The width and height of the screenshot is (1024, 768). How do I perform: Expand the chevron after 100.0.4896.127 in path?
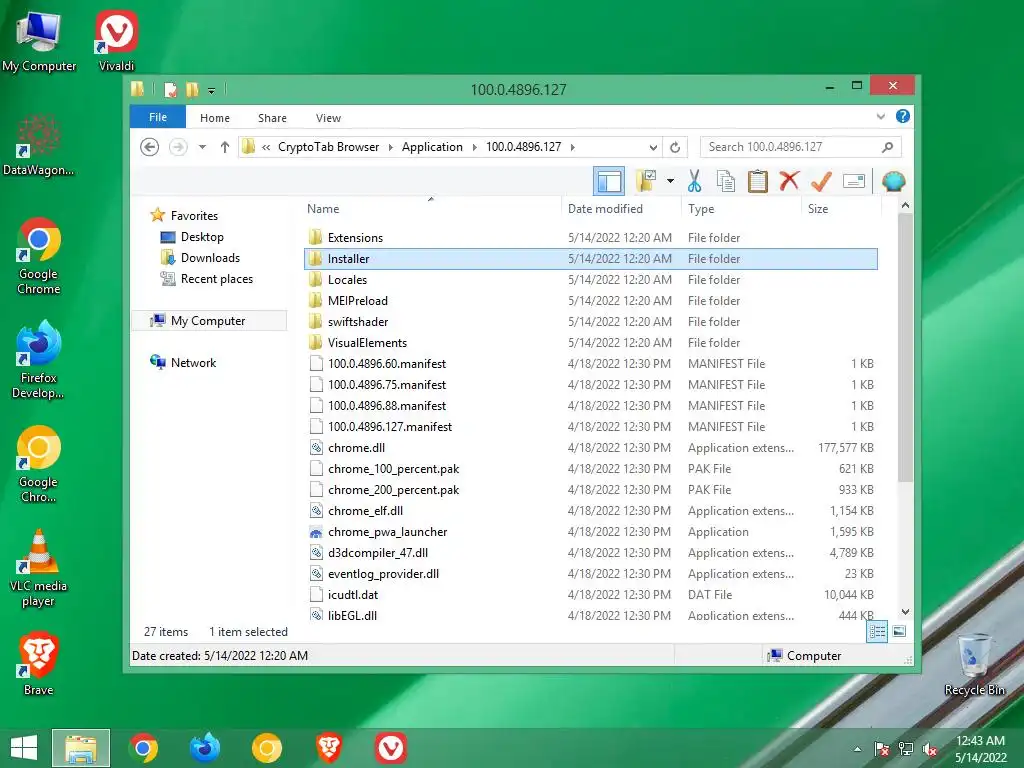click(x=573, y=147)
